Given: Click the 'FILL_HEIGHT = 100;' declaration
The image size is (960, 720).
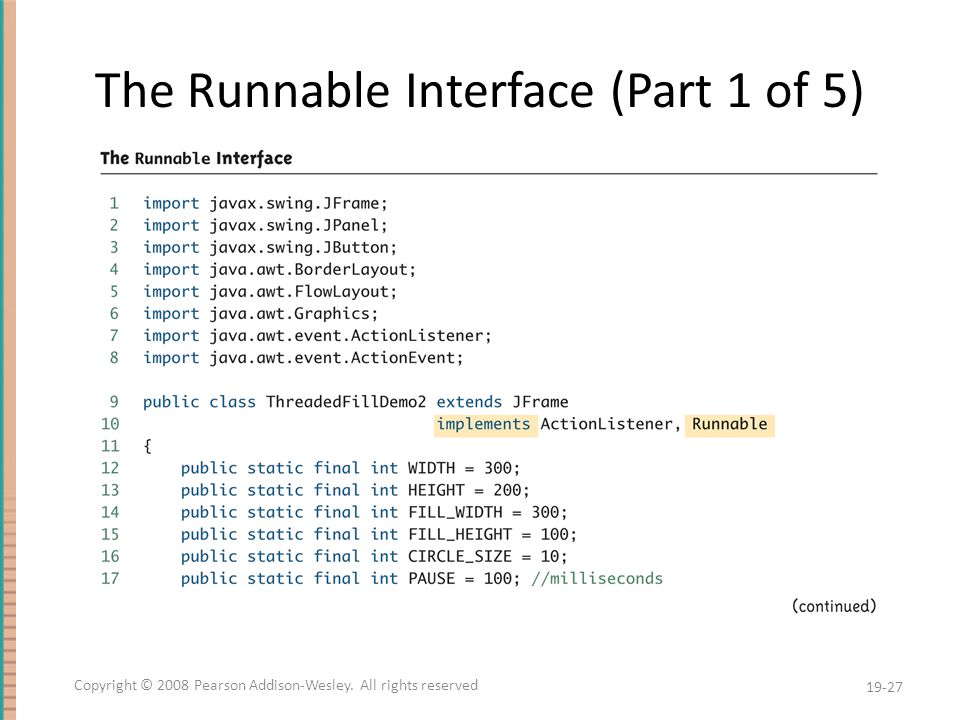Looking at the screenshot, I should pyautogui.click(x=492, y=534).
